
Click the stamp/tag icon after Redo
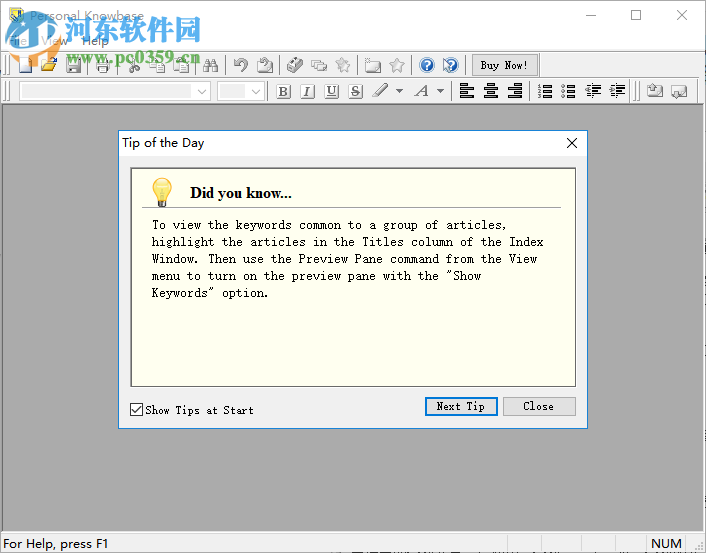[x=295, y=66]
